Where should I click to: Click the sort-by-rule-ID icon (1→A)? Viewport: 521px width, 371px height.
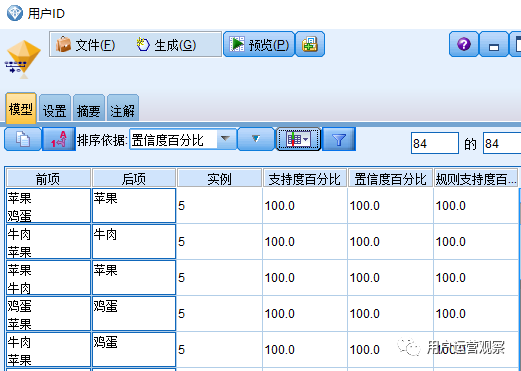click(59, 139)
